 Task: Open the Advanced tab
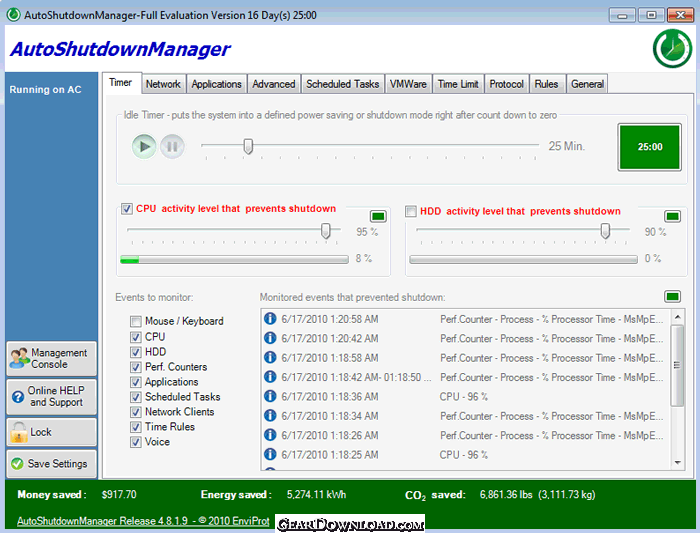274,84
